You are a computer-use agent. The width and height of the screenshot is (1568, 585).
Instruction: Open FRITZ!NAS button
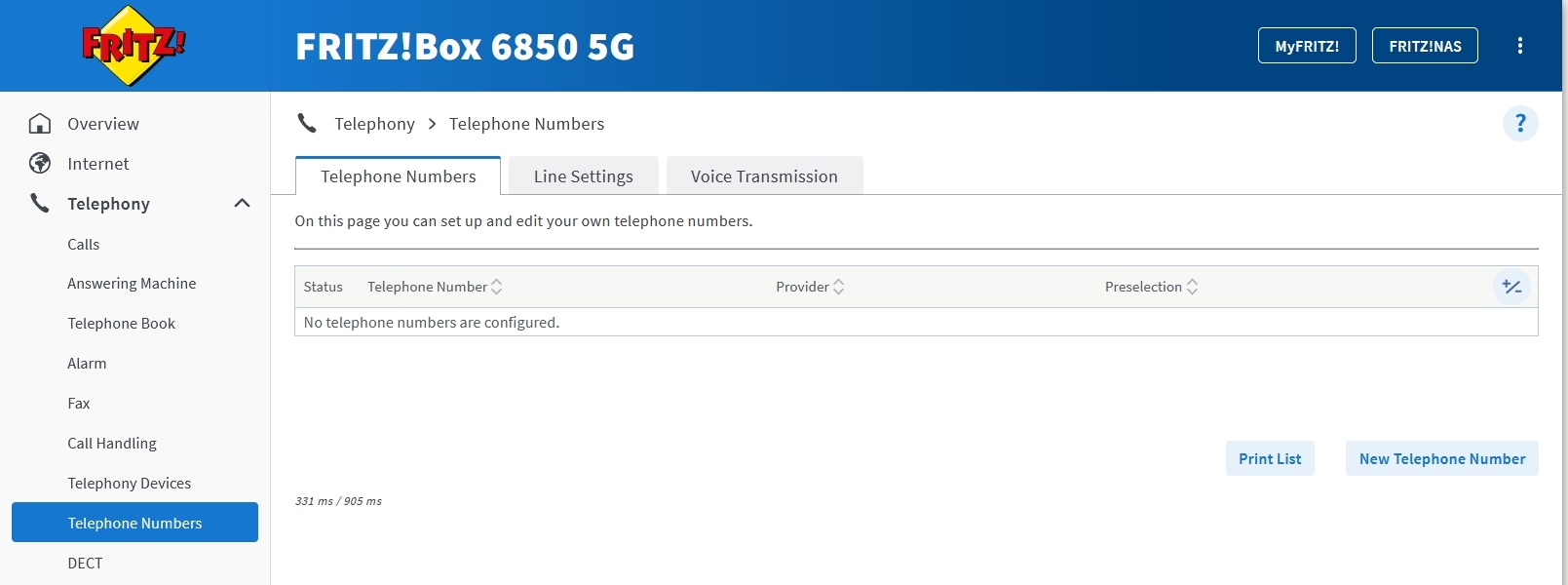pyautogui.click(x=1425, y=46)
